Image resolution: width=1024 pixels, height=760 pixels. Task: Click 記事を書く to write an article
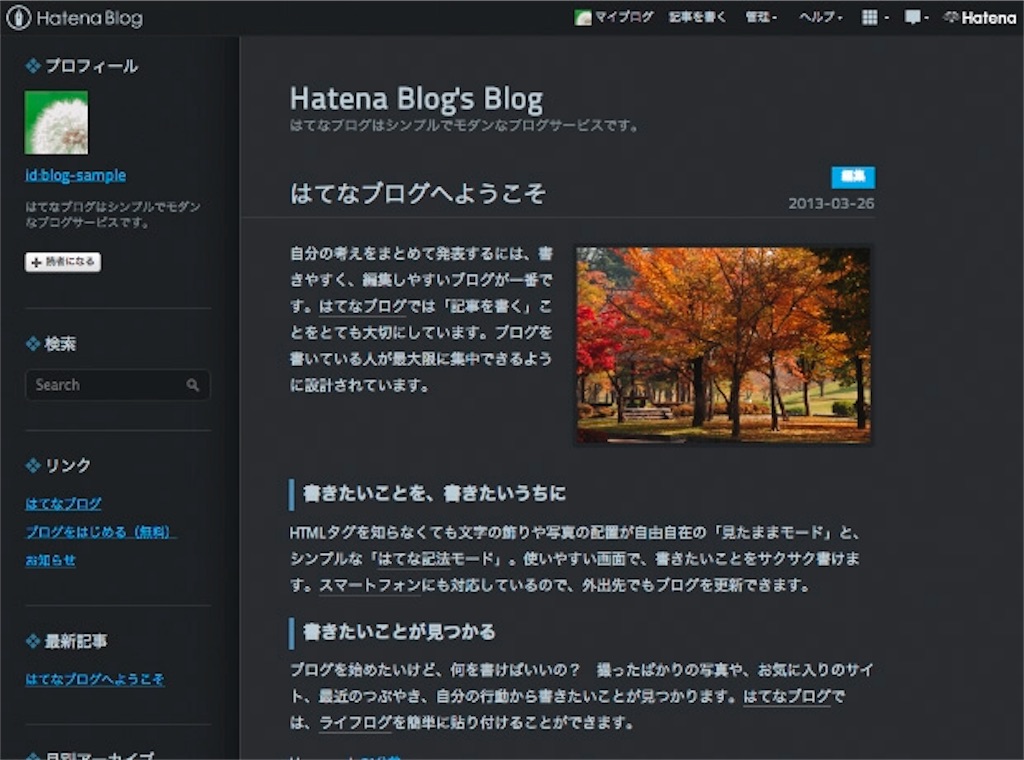click(697, 17)
